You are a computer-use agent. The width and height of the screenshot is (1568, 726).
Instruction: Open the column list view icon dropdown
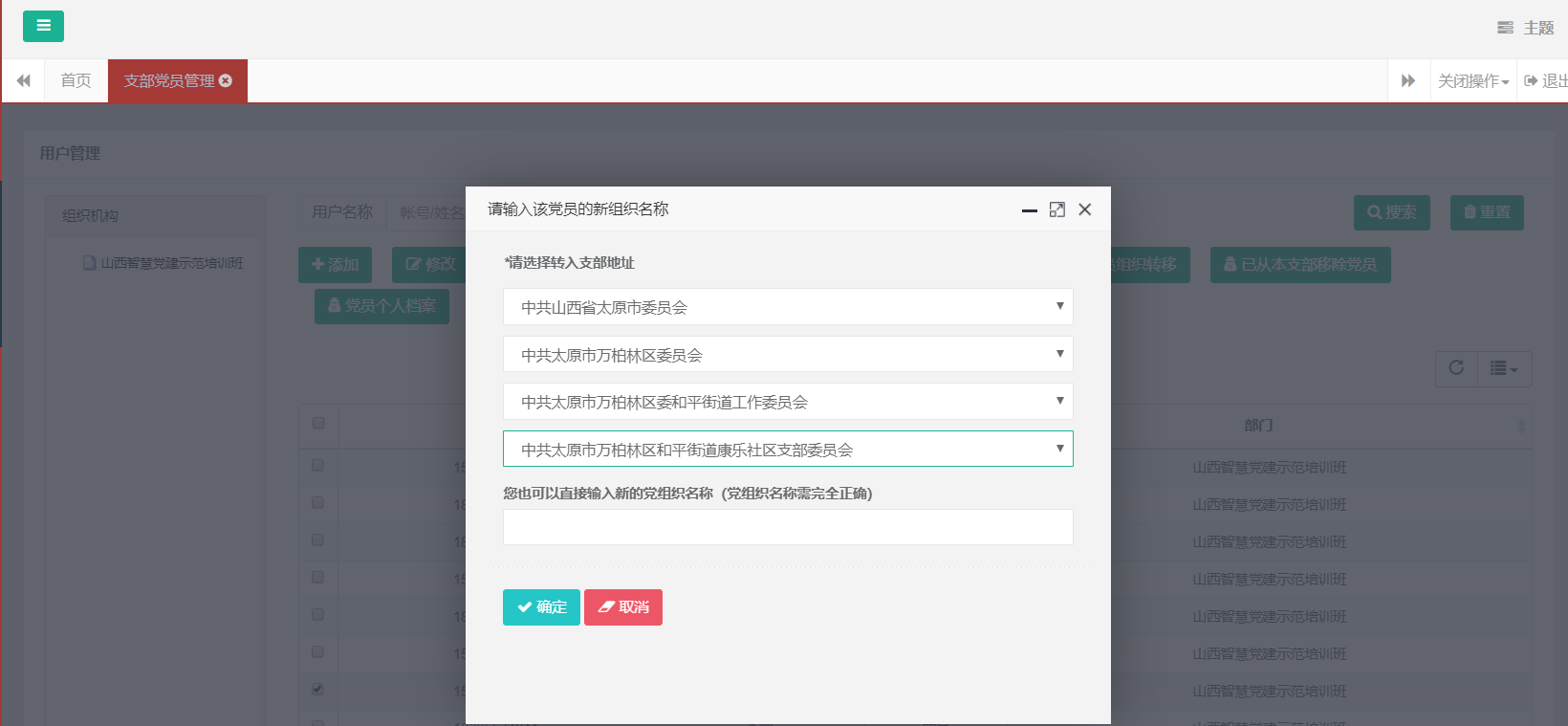click(1504, 368)
